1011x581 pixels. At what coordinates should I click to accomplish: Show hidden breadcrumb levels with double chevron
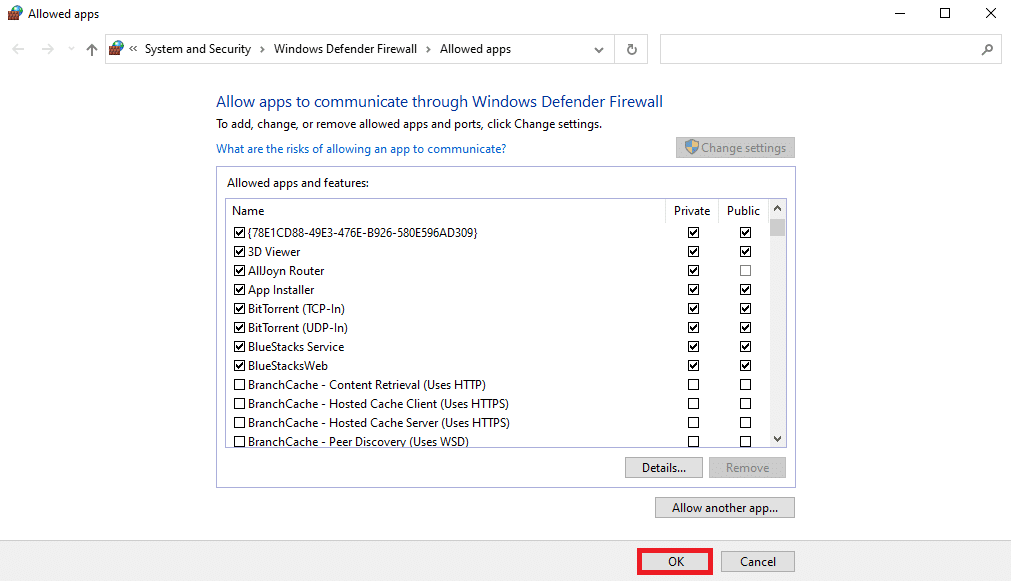(x=133, y=48)
